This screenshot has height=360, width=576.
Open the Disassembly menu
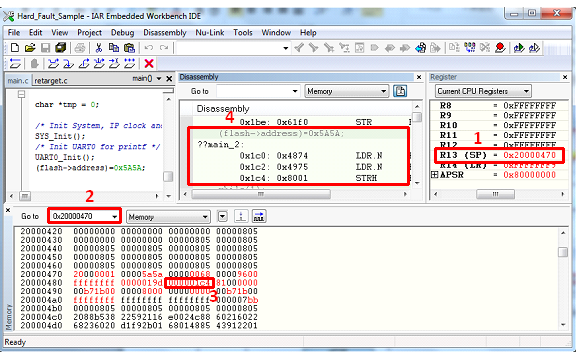point(165,33)
